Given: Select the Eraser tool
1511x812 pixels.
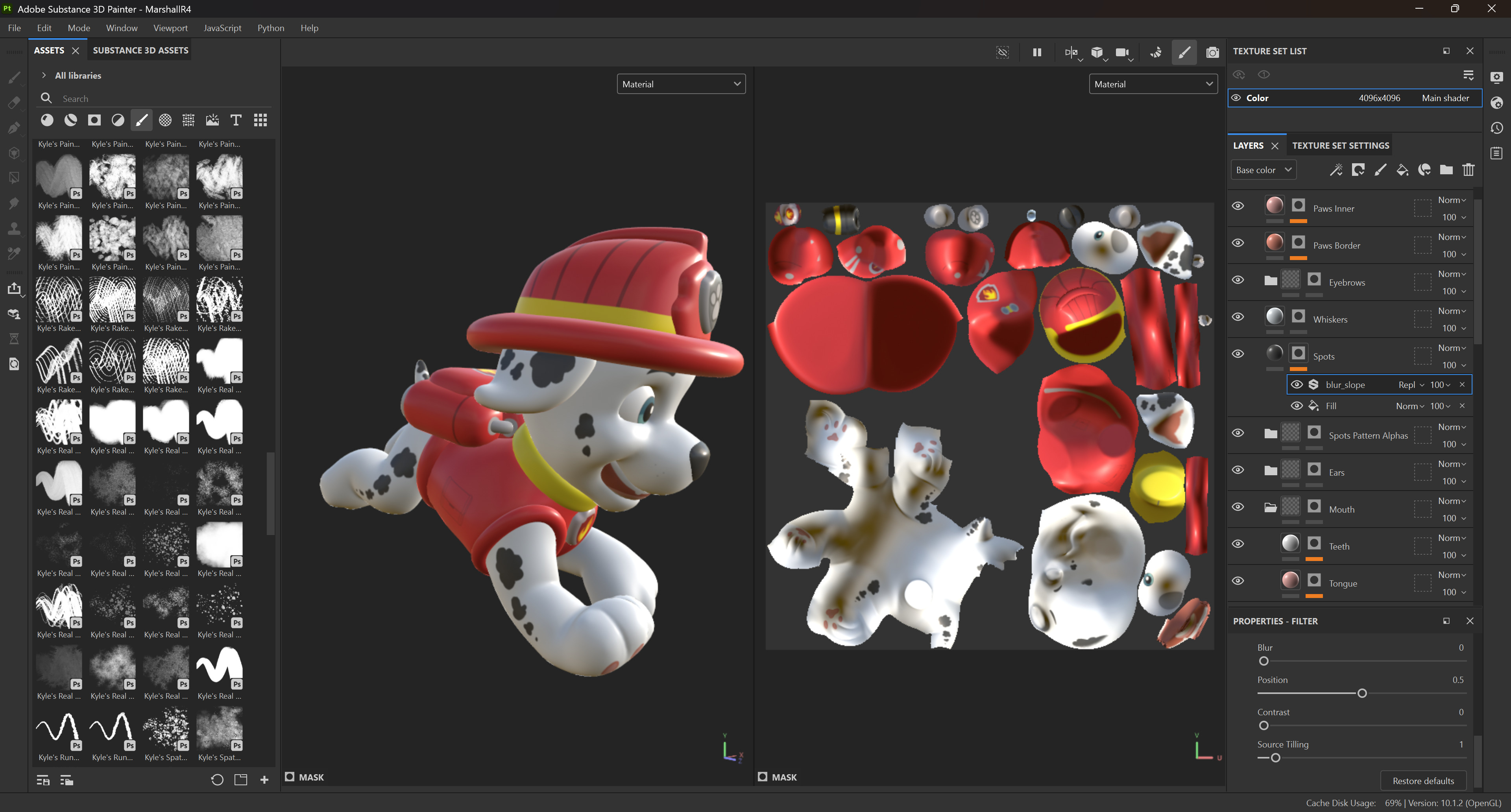Looking at the screenshot, I should point(14,102).
